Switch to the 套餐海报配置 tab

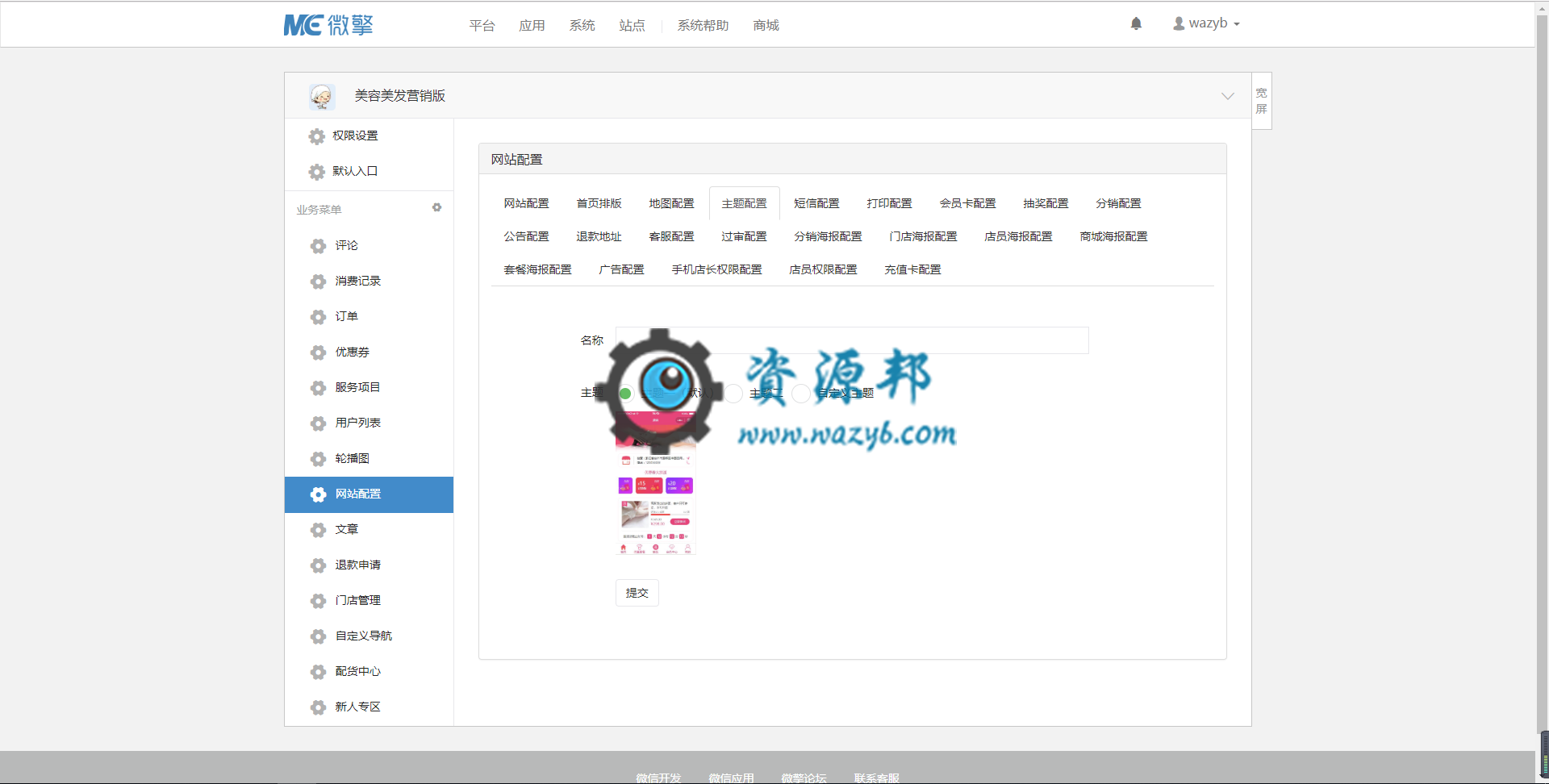point(538,269)
